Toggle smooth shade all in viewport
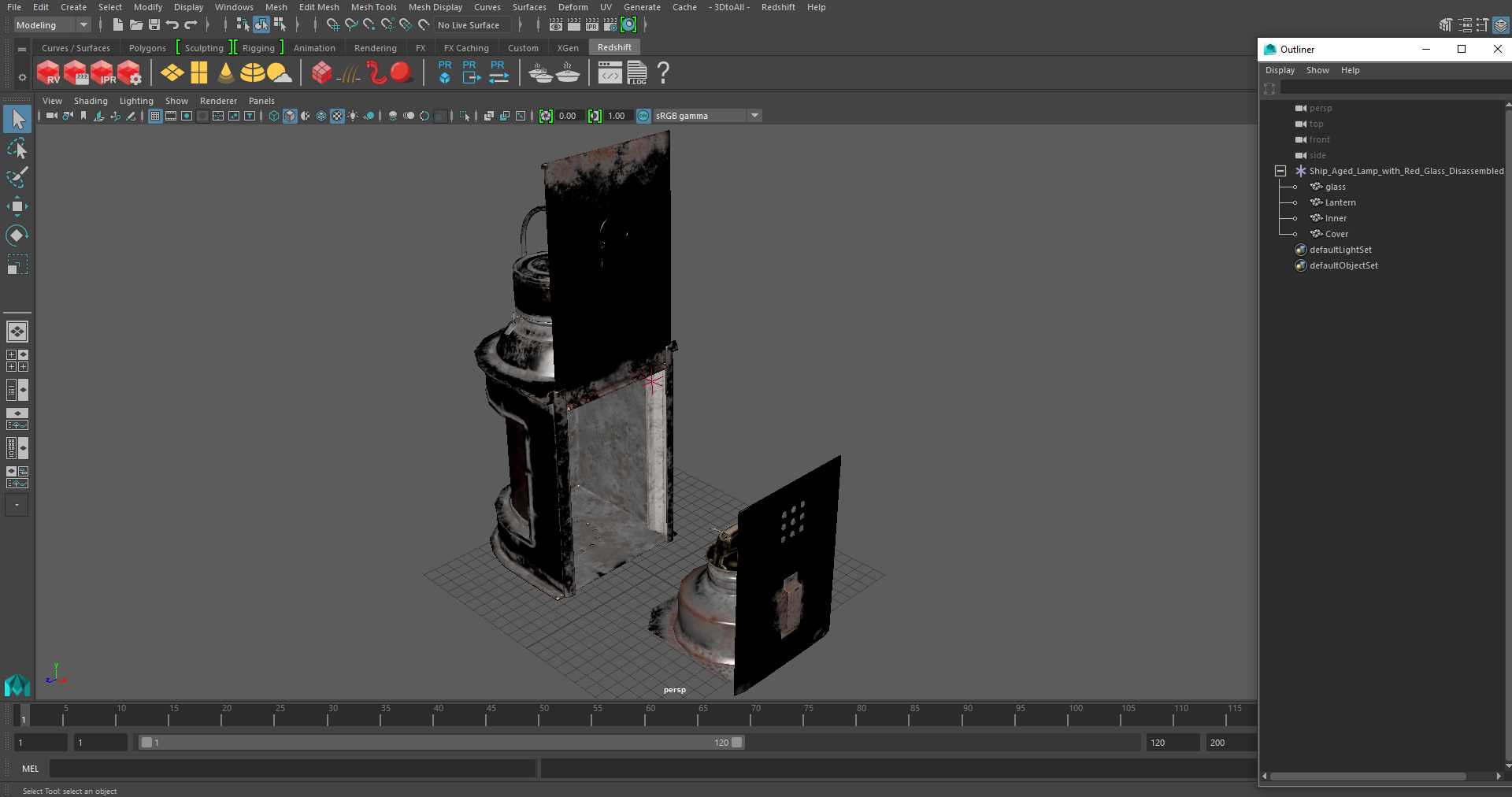This screenshot has height=797, width=1512. pos(290,116)
